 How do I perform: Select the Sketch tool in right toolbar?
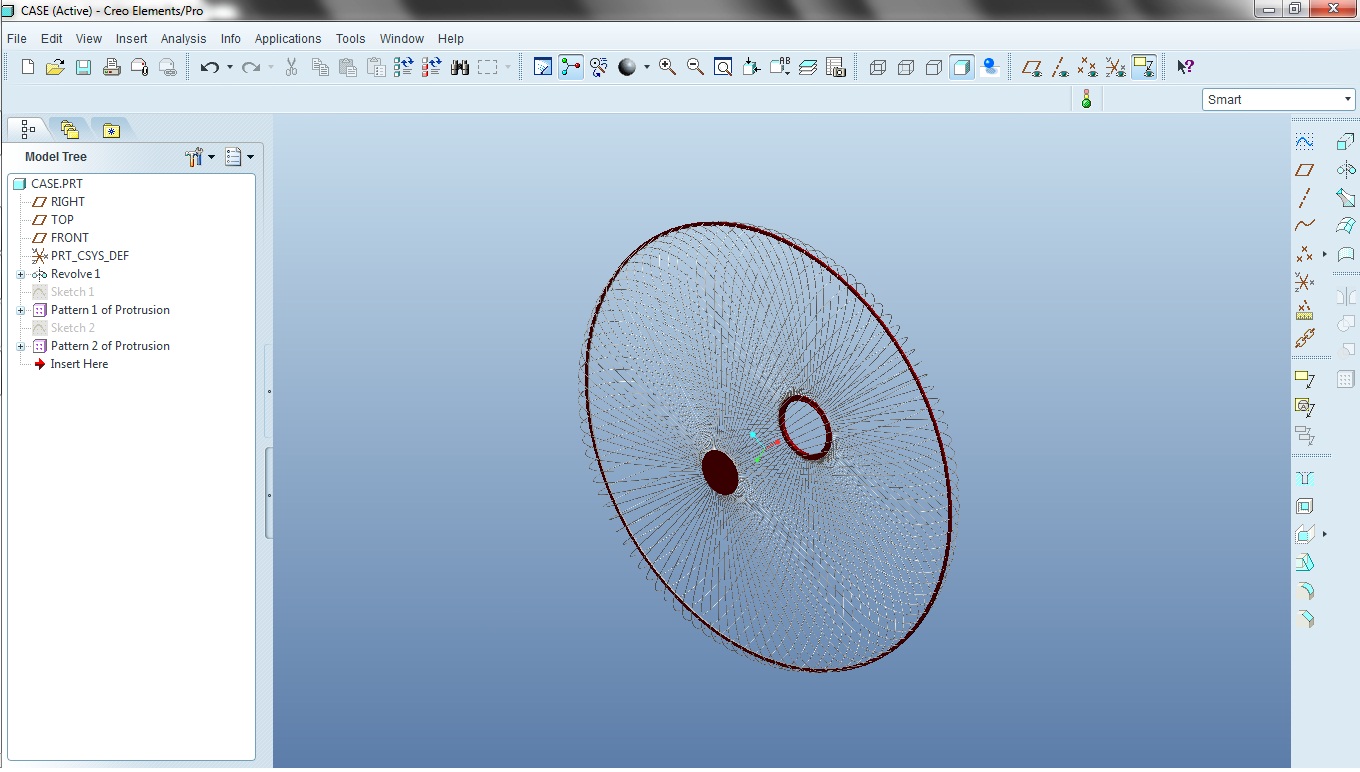[x=1304, y=142]
